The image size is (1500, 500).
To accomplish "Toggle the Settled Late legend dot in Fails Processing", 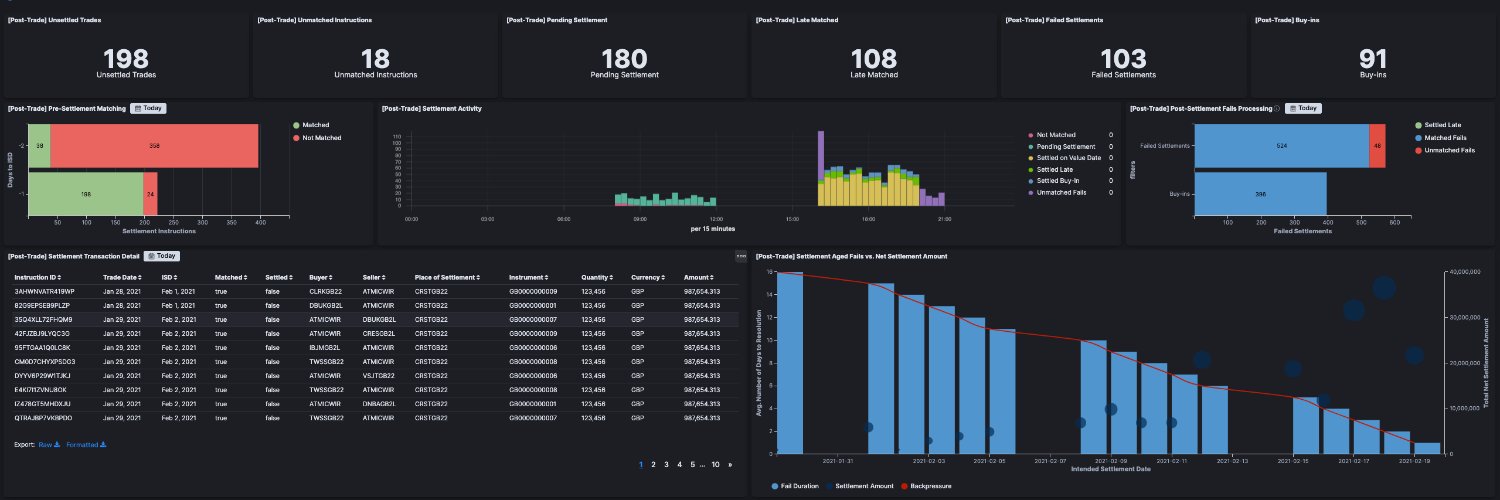I will click(x=1418, y=125).
